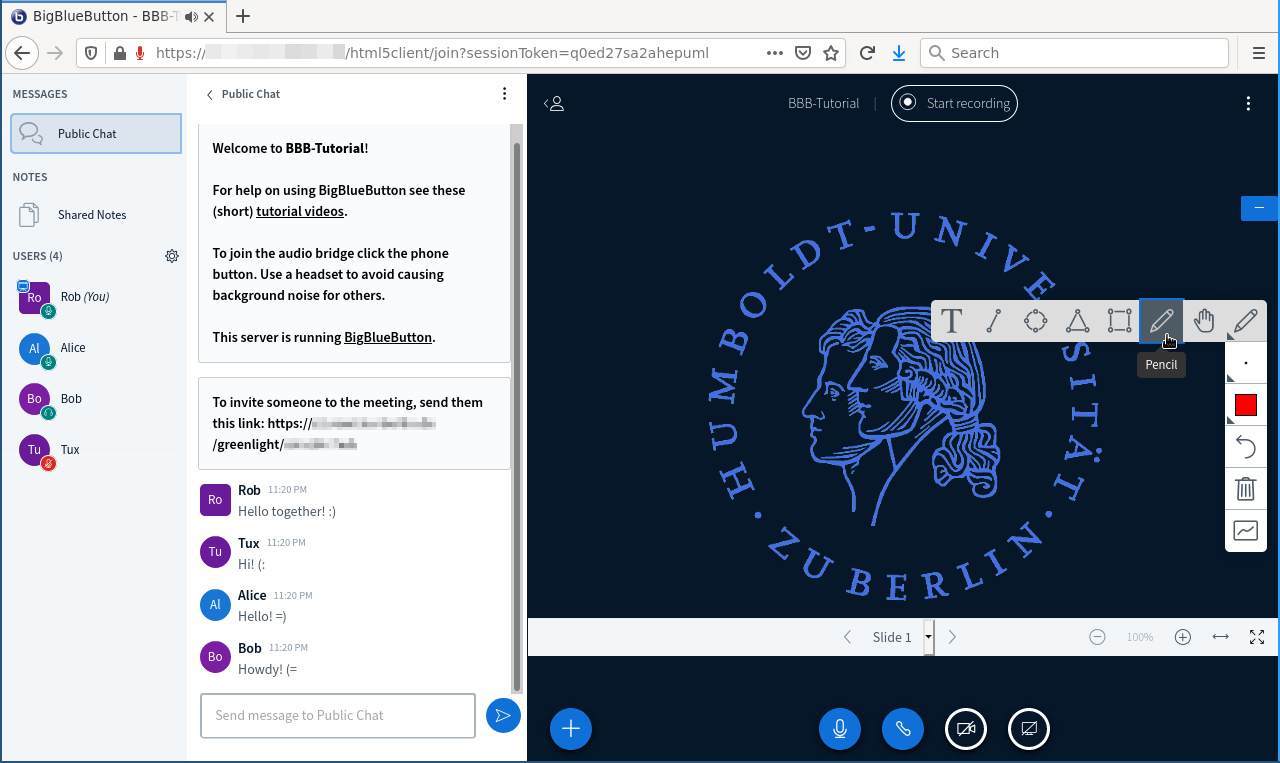Bookmark this page with star icon
1280x763 pixels.
(831, 53)
